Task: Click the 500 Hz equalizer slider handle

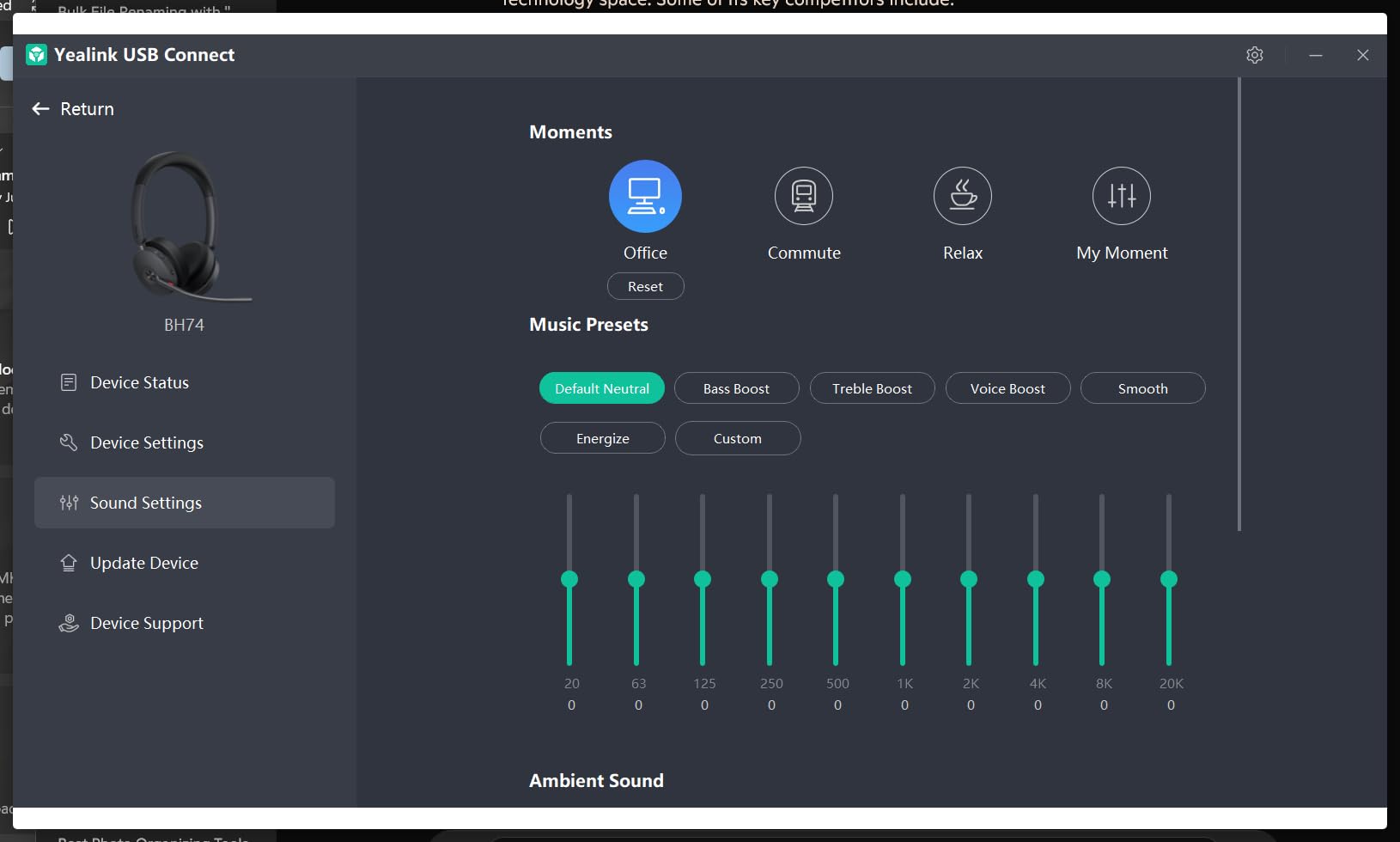Action: (836, 579)
